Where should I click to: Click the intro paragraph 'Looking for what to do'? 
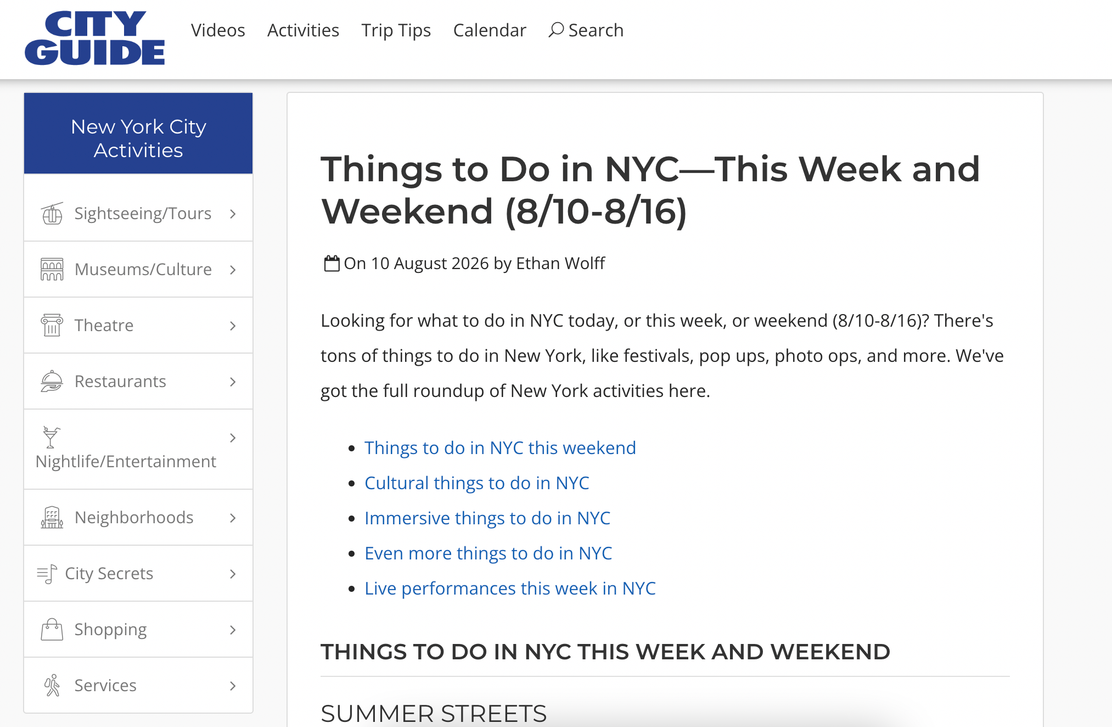pos(662,356)
